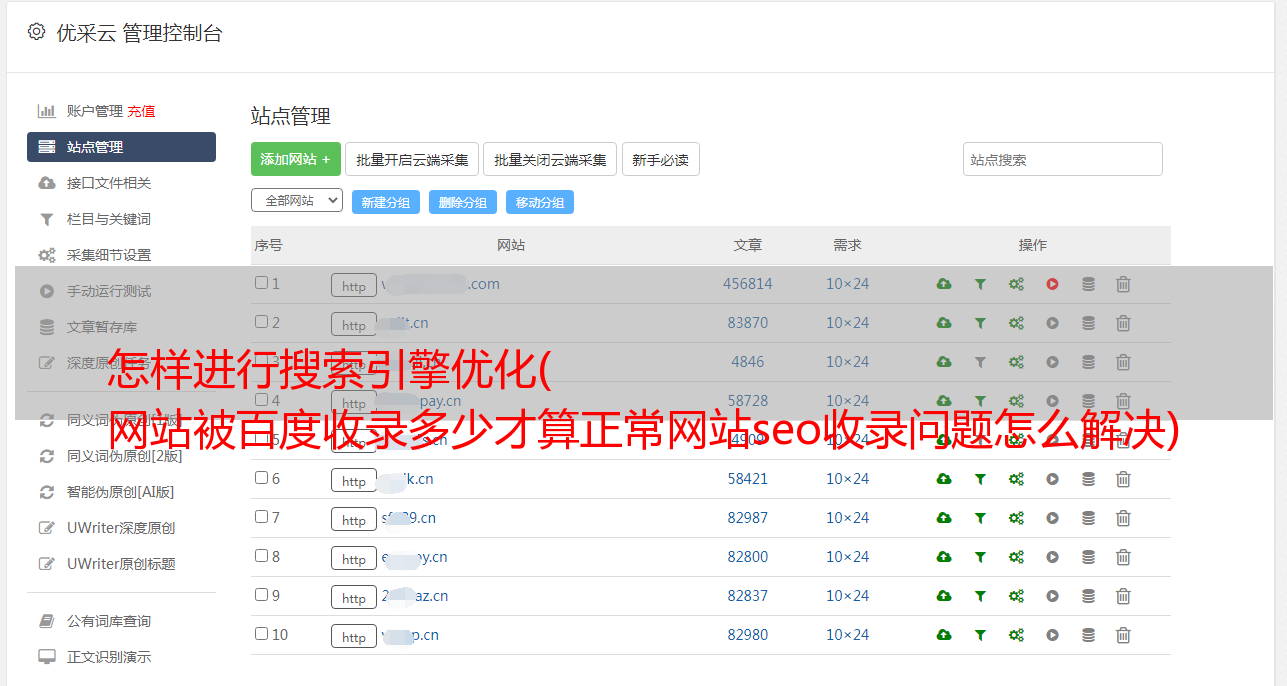Viewport: 1287px width, 686px height.
Task: Go to 栏目与关键词 sidebar item
Action: coord(108,219)
